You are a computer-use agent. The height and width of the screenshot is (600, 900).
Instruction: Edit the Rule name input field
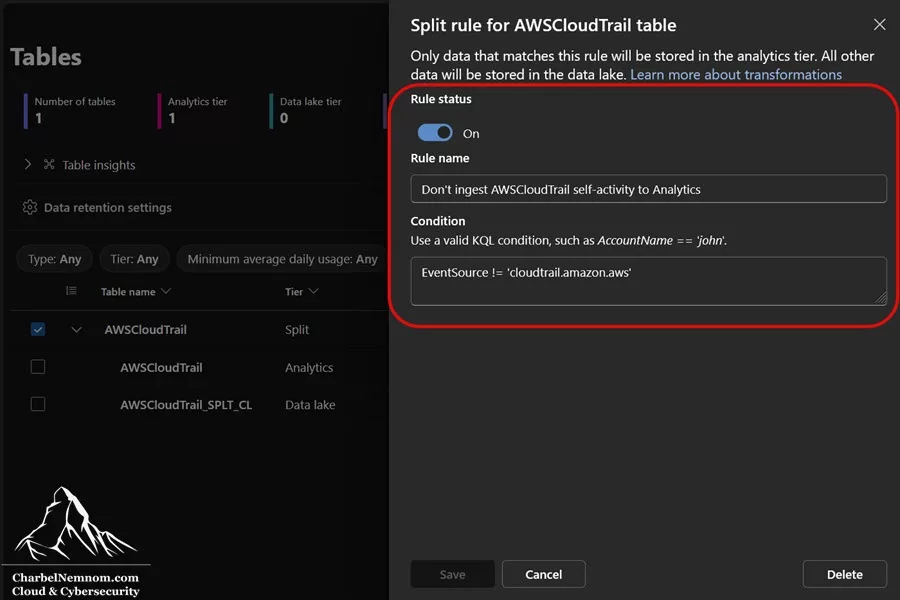pos(648,189)
